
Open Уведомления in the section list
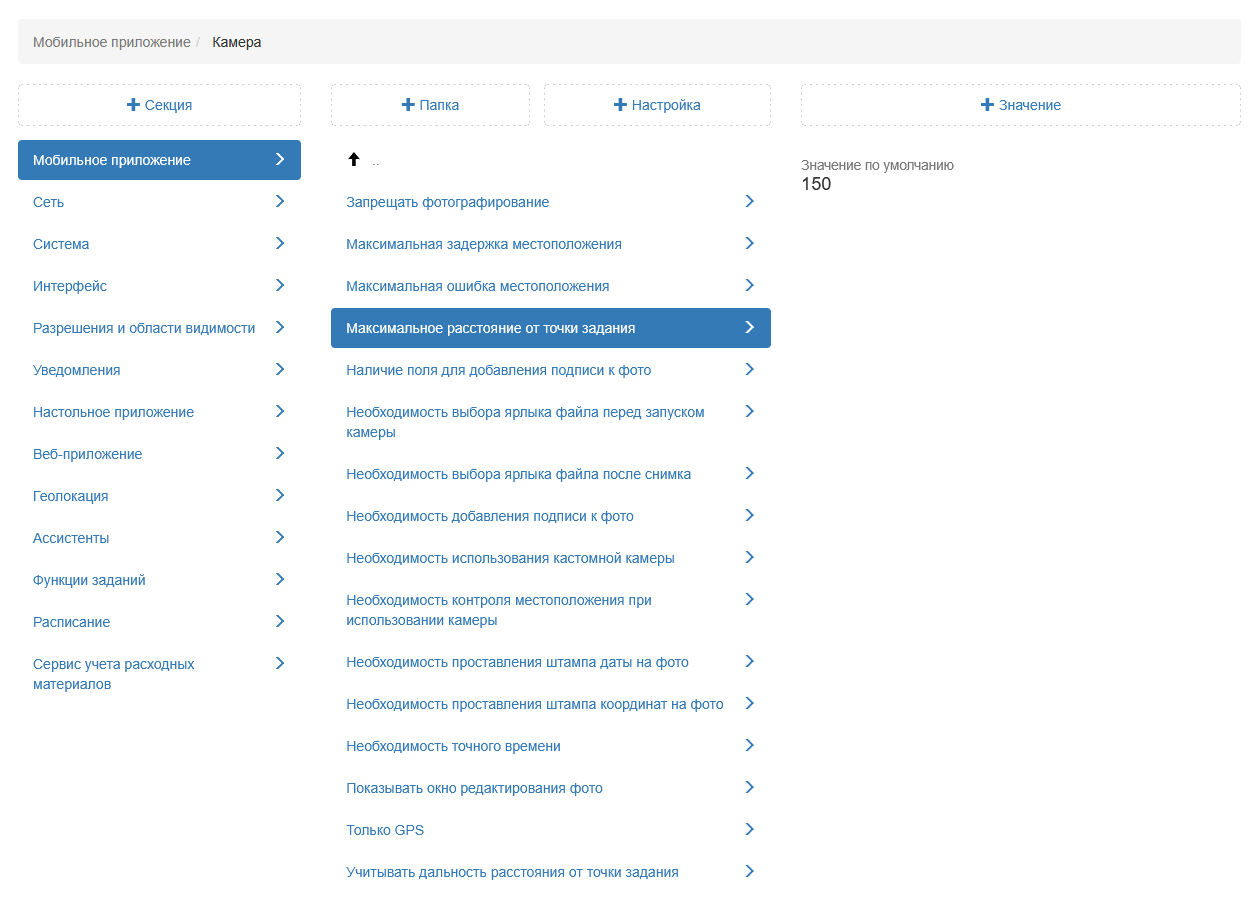pyautogui.click(x=77, y=370)
